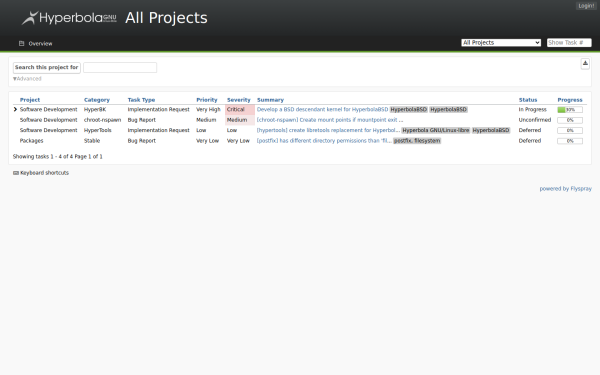Click the highlighted Medium severity cell
This screenshot has width=600, height=375.
click(x=240, y=120)
